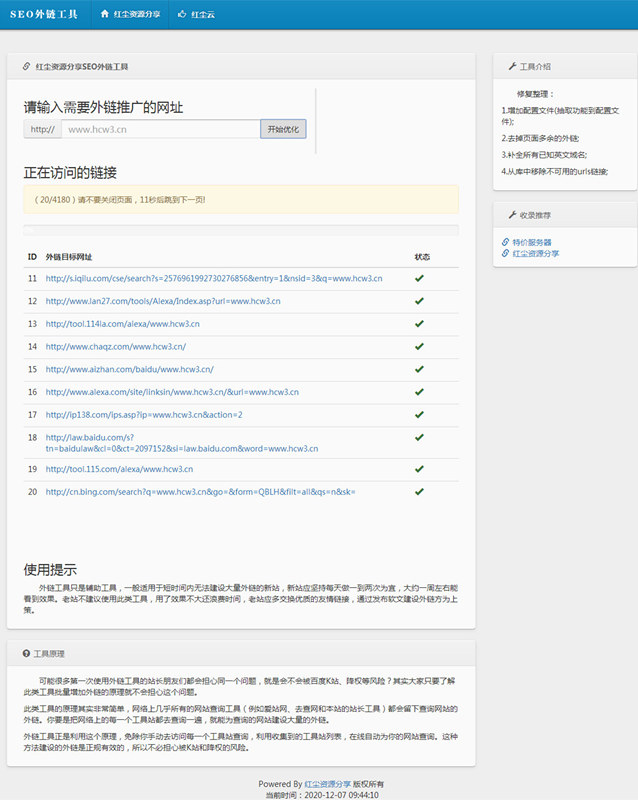Click the (20/4180) progress notice text
The width and height of the screenshot is (638, 800).
click(120, 199)
